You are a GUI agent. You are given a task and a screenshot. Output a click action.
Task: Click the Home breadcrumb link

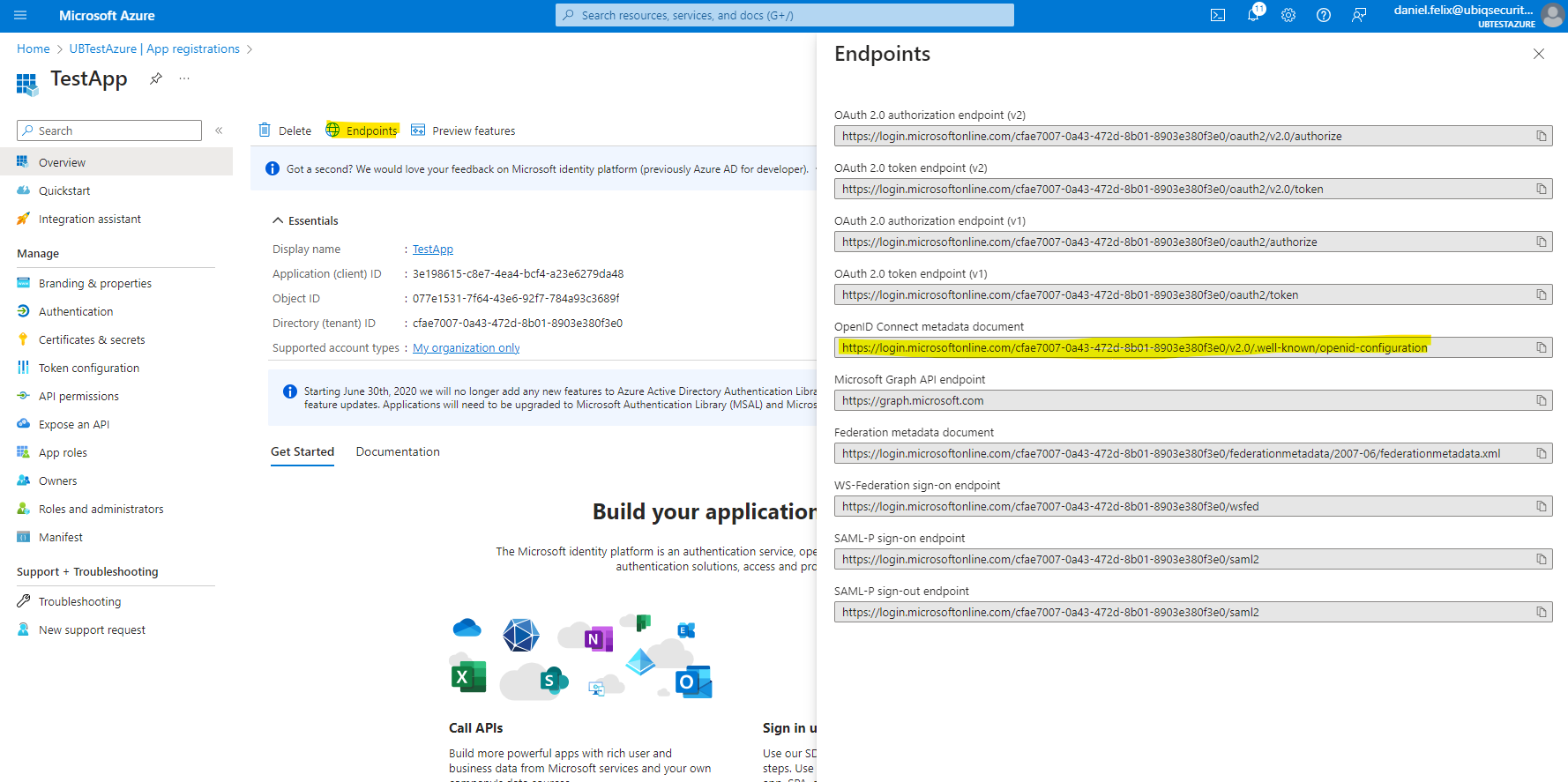(34, 48)
